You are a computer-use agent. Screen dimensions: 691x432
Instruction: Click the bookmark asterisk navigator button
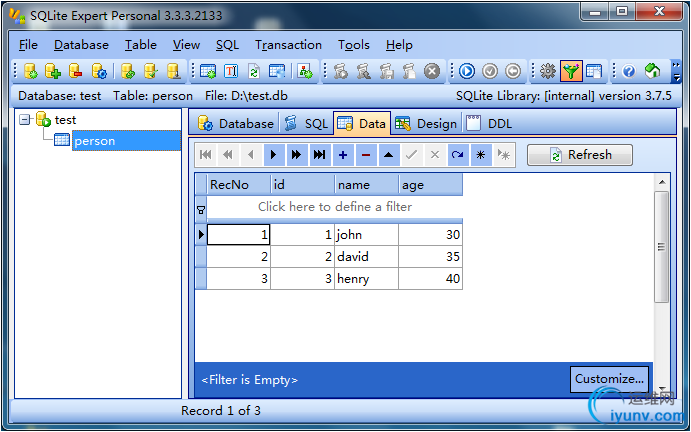[481, 155]
